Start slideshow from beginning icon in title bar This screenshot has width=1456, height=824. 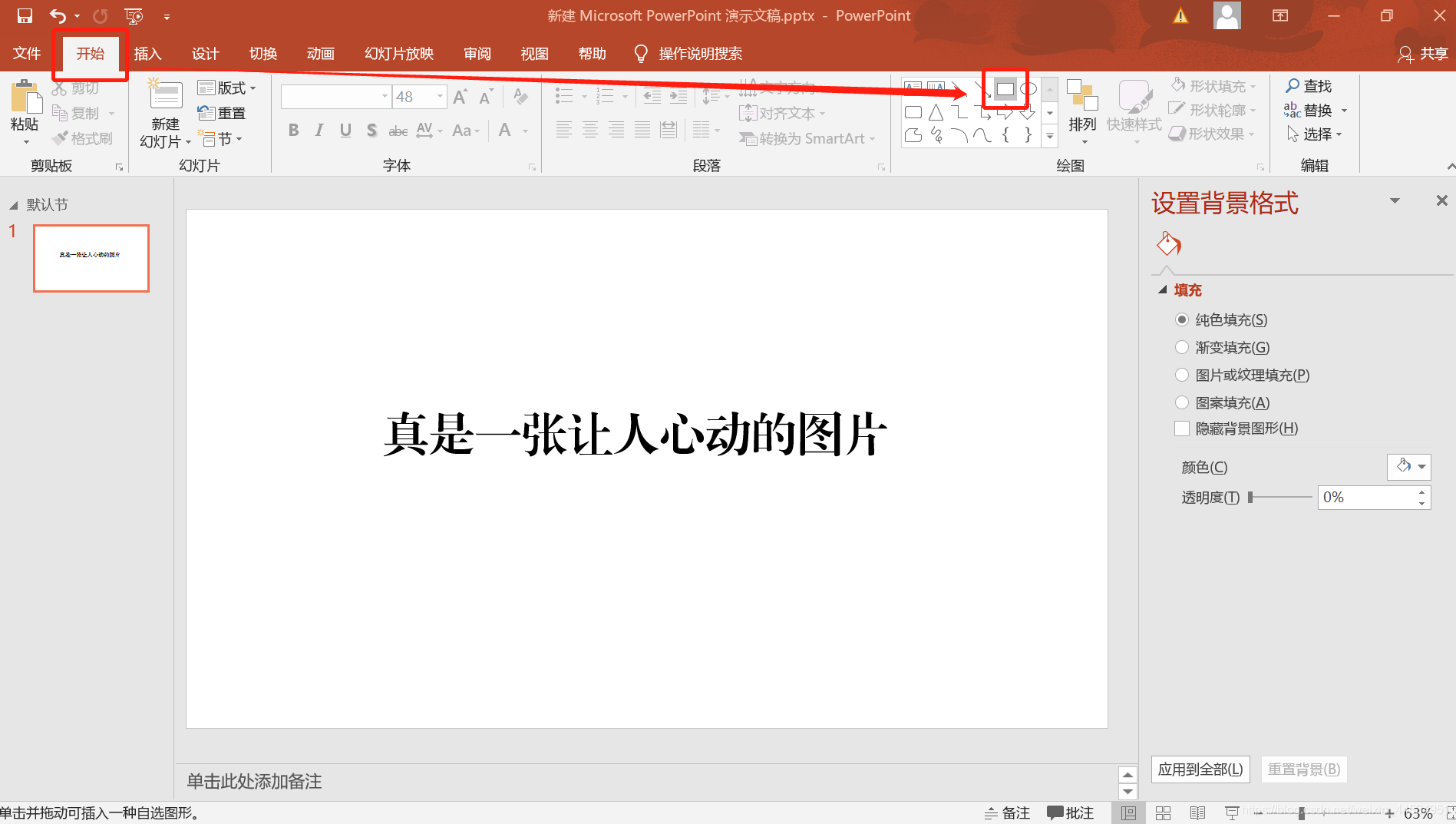134,15
